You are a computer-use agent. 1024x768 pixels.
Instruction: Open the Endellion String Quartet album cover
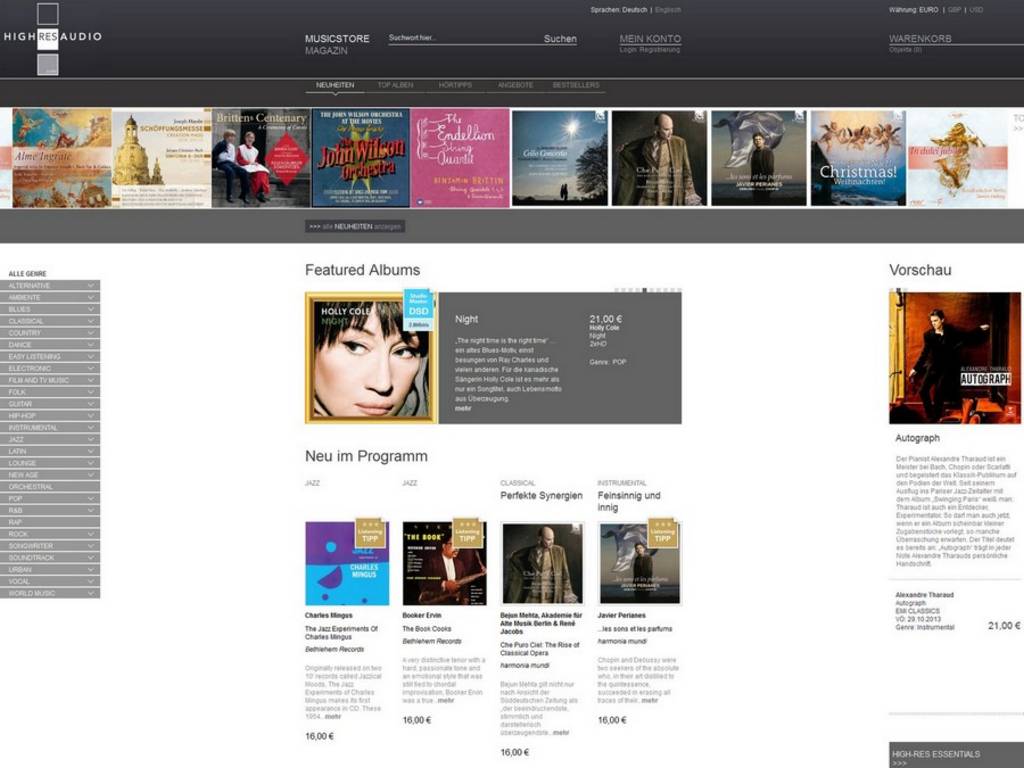click(460, 158)
